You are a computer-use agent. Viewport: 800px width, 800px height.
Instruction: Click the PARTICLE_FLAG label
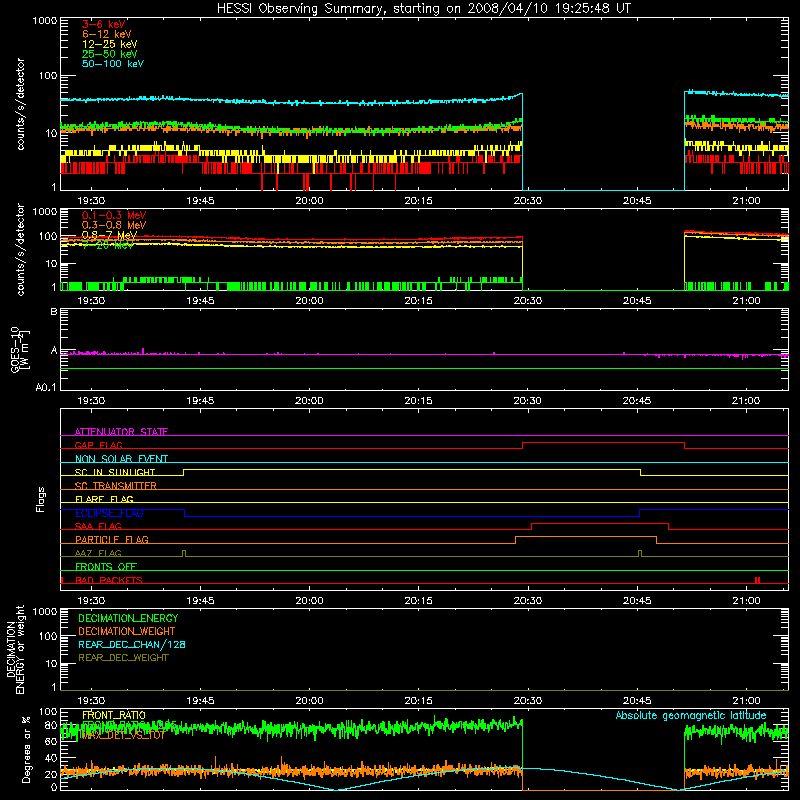pos(112,539)
